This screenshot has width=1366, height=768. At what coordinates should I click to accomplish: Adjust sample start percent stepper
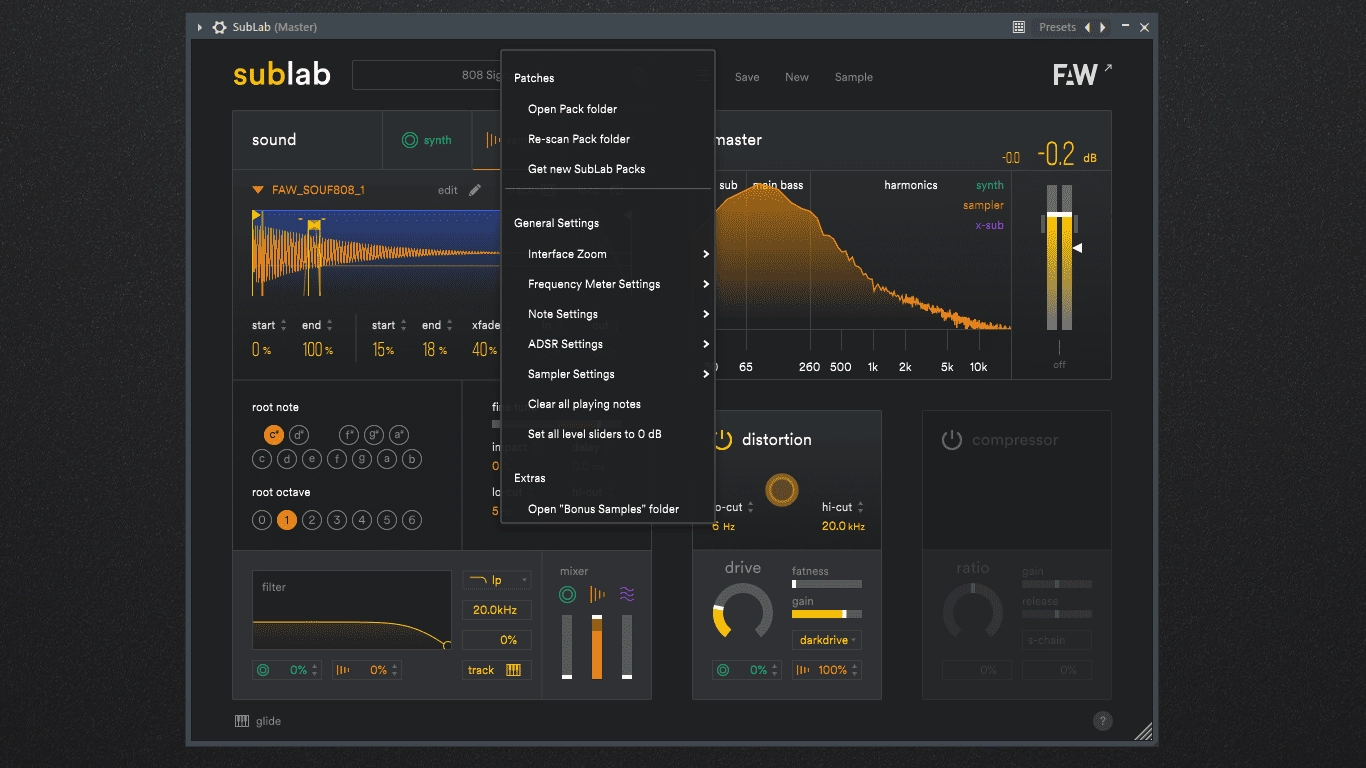[283, 325]
